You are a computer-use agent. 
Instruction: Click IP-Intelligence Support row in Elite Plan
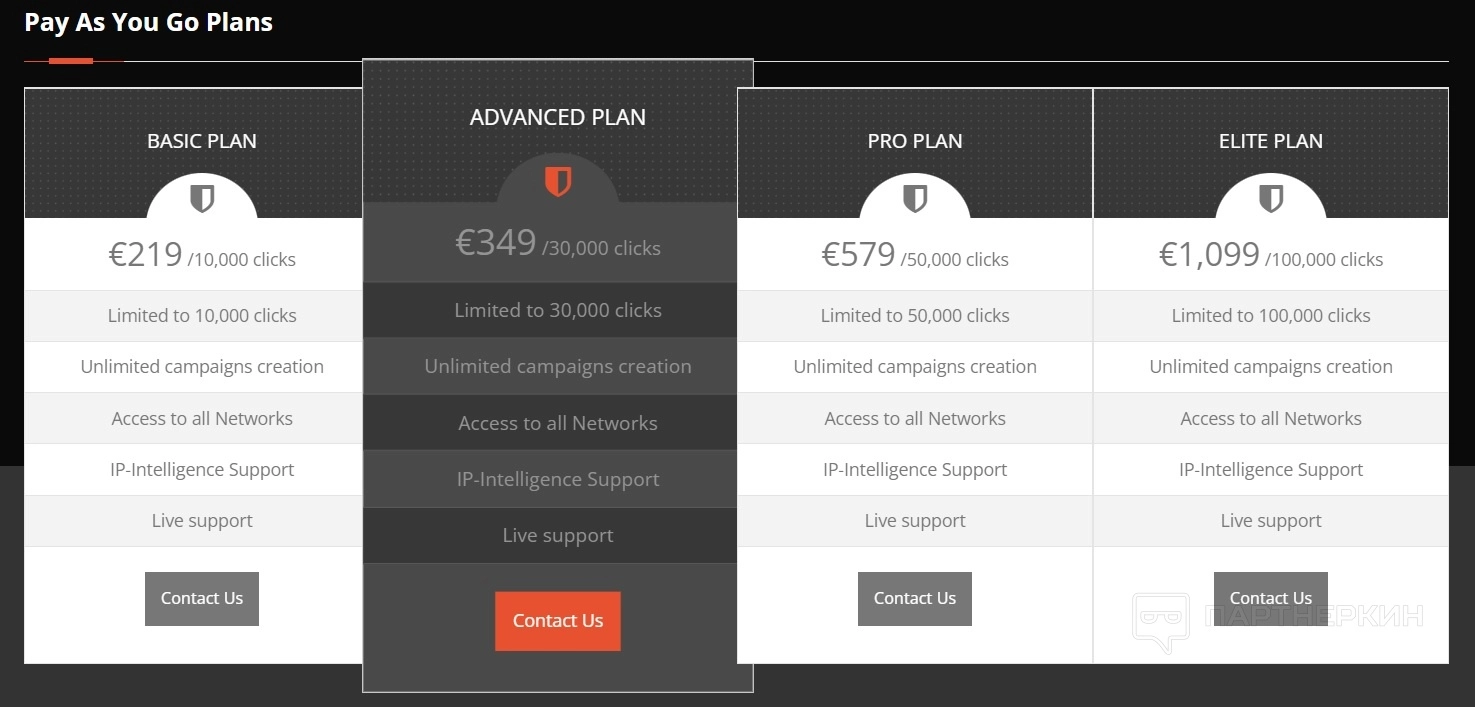[1271, 470]
